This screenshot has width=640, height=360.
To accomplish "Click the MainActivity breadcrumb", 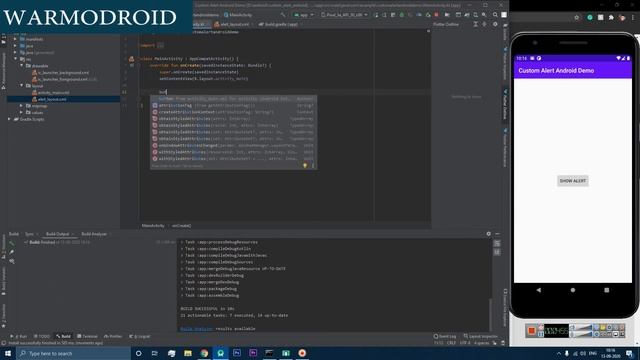I will pyautogui.click(x=153, y=226).
